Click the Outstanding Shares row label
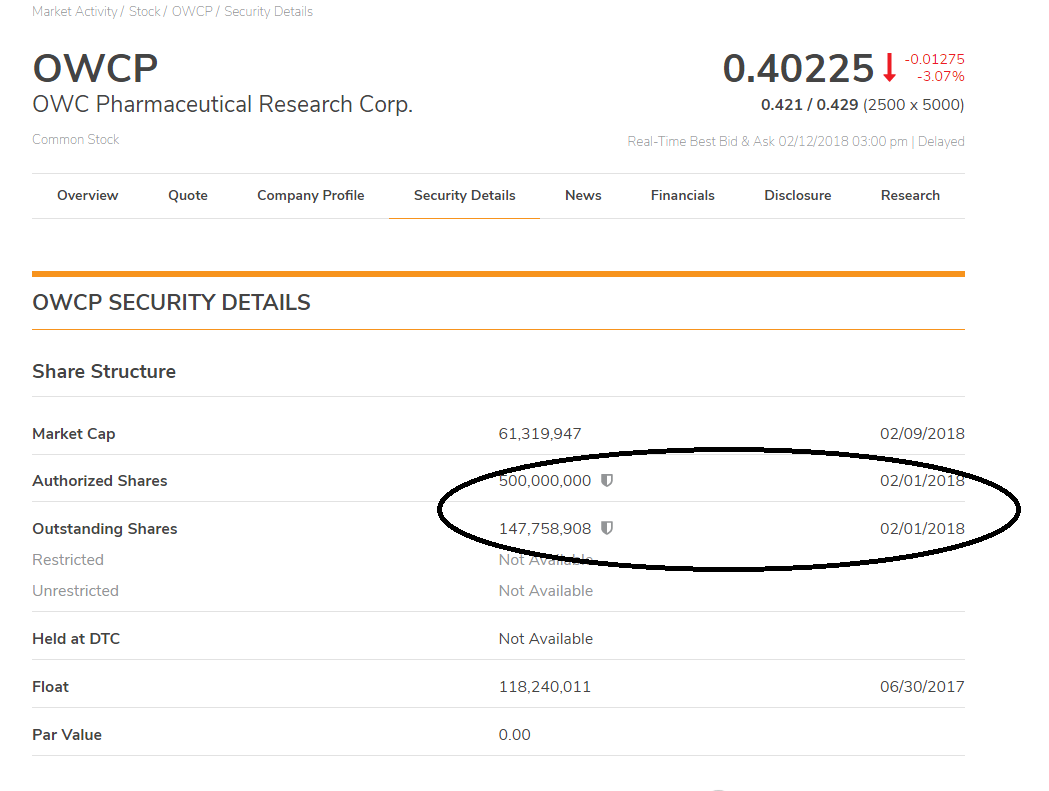Screen dimensions: 1049x791 tap(104, 529)
